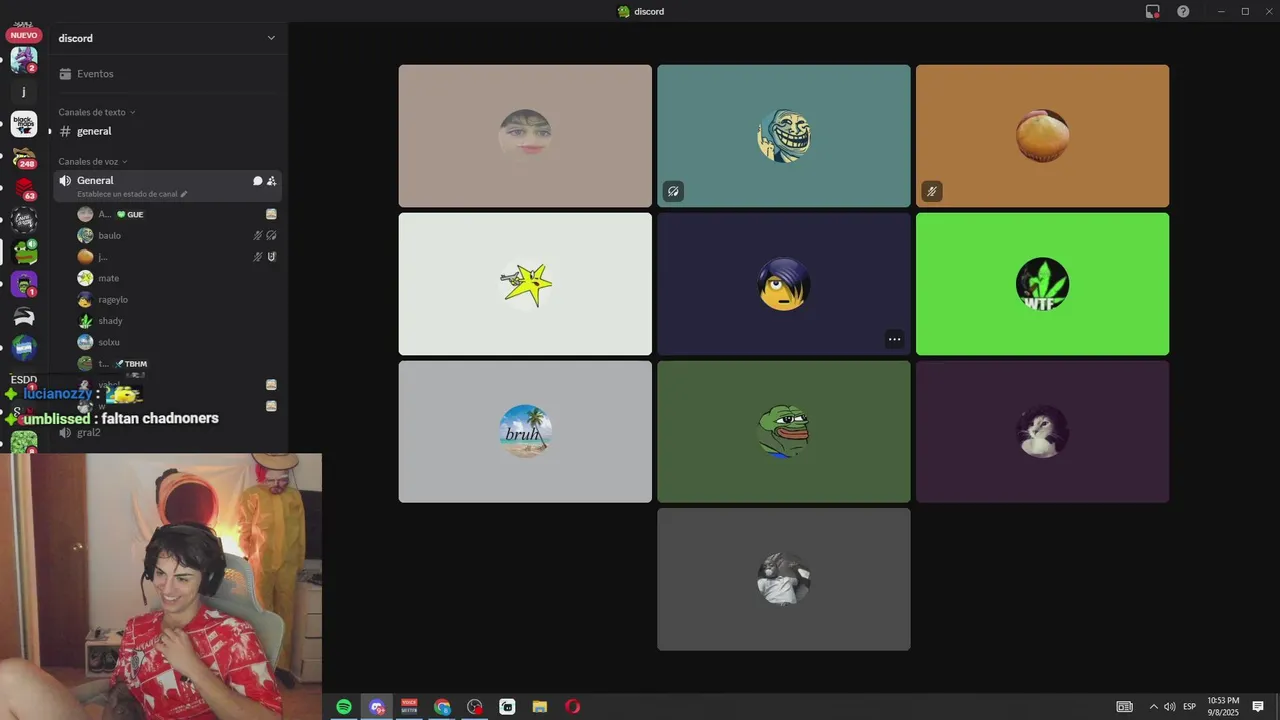
Task: Focus the green WTF leaf avatar tile
Action: 1042,284
